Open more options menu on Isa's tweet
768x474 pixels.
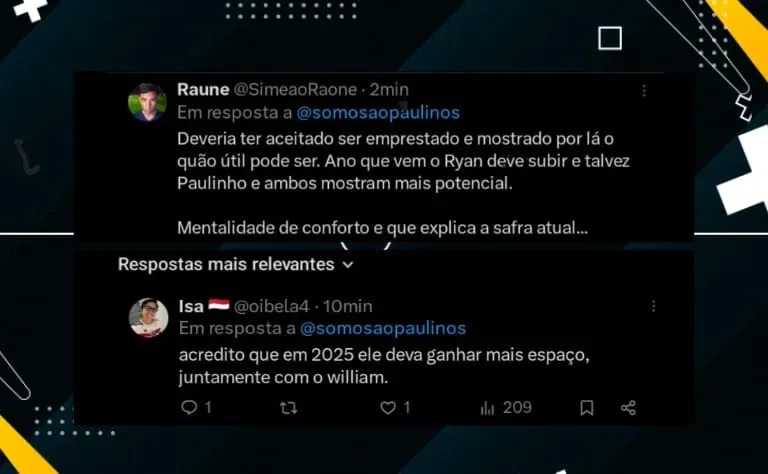(x=653, y=306)
